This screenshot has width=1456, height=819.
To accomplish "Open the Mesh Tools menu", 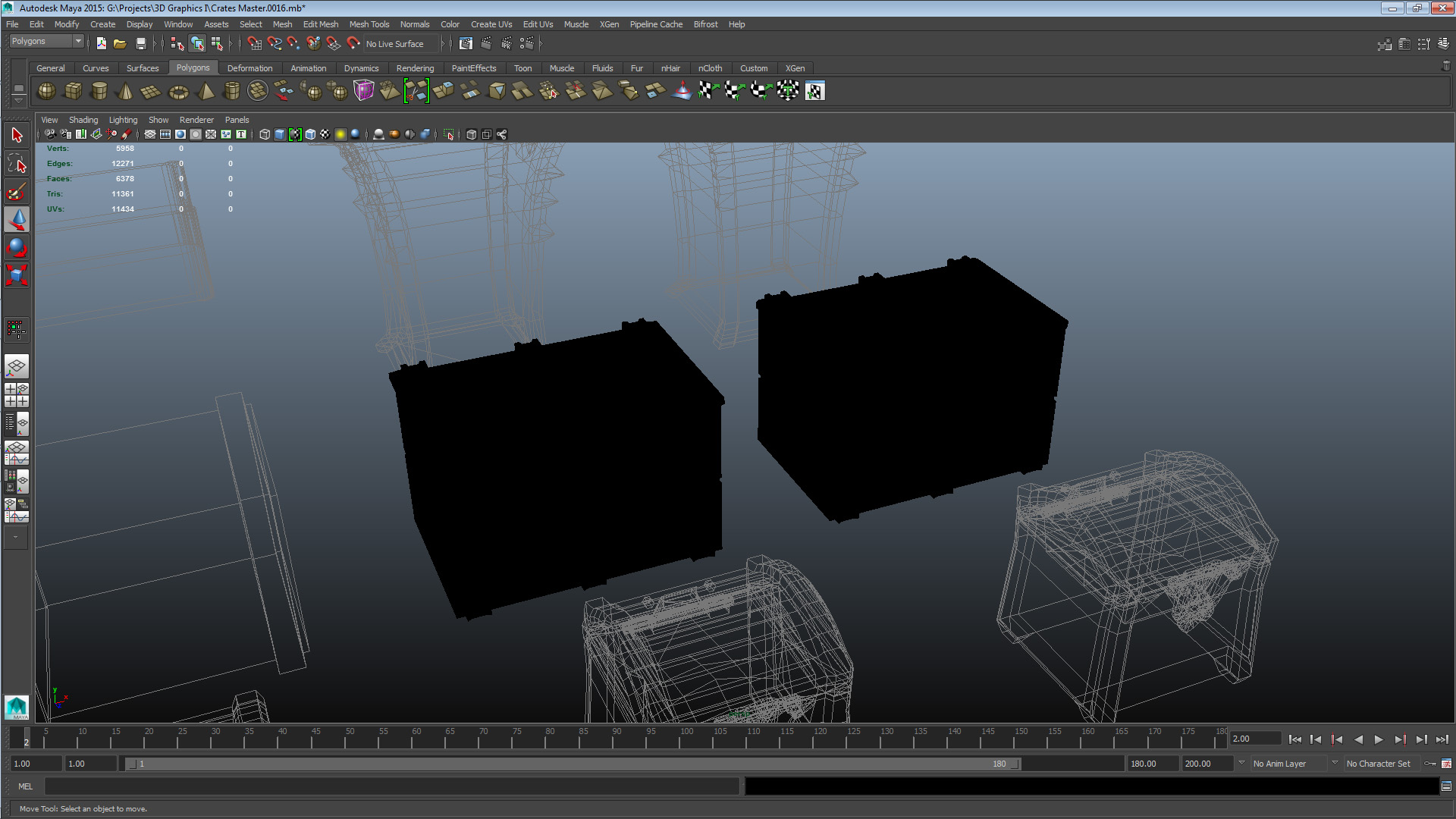I will click(x=369, y=24).
